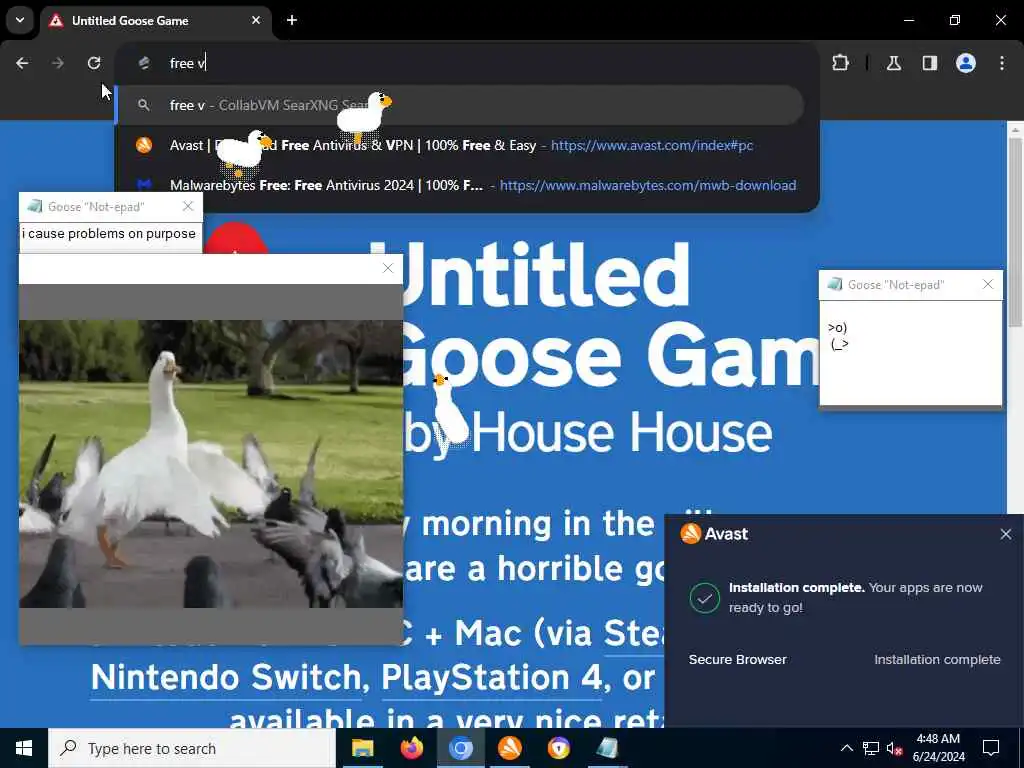Click the 'Secure Browser' entry in Avast

737,660
